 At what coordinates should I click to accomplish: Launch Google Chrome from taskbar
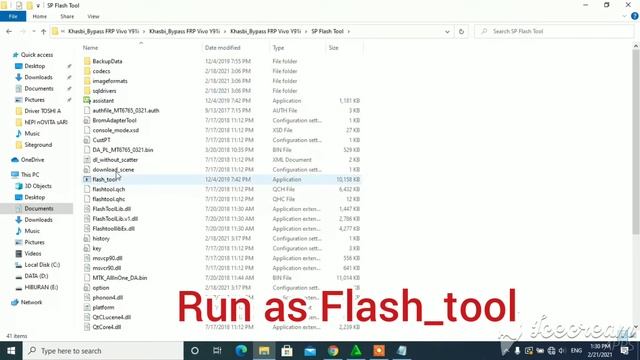tap(333, 351)
